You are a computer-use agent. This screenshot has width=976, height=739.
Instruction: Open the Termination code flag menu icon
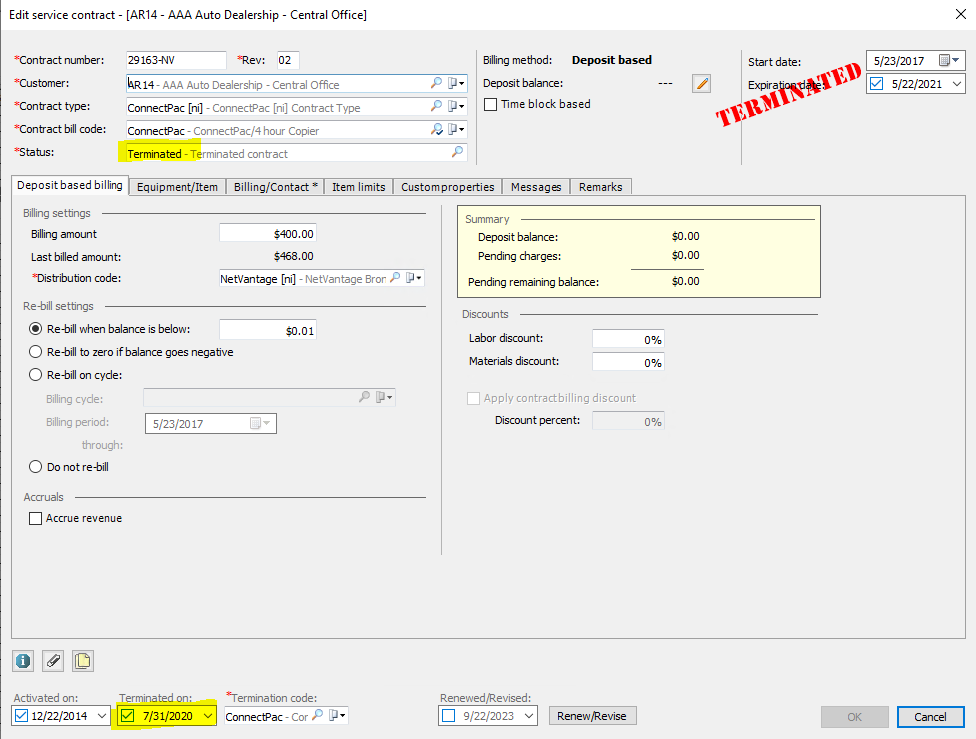pyautogui.click(x=337, y=715)
